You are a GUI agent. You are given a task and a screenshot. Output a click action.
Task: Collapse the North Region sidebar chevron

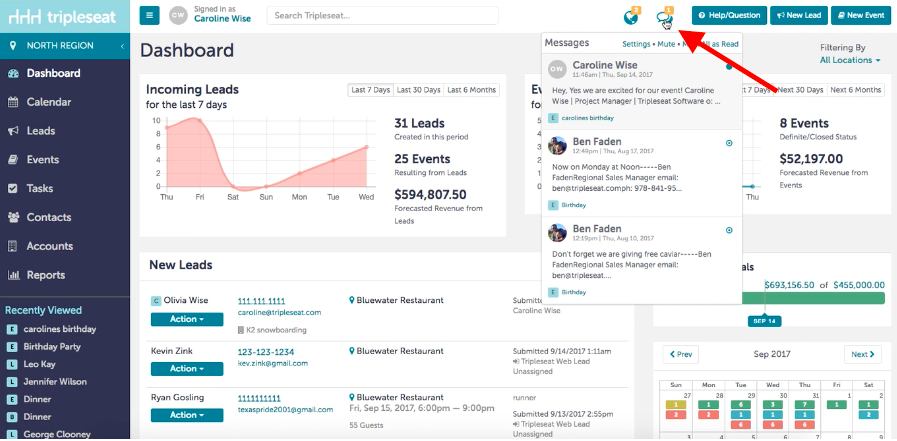coord(122,46)
